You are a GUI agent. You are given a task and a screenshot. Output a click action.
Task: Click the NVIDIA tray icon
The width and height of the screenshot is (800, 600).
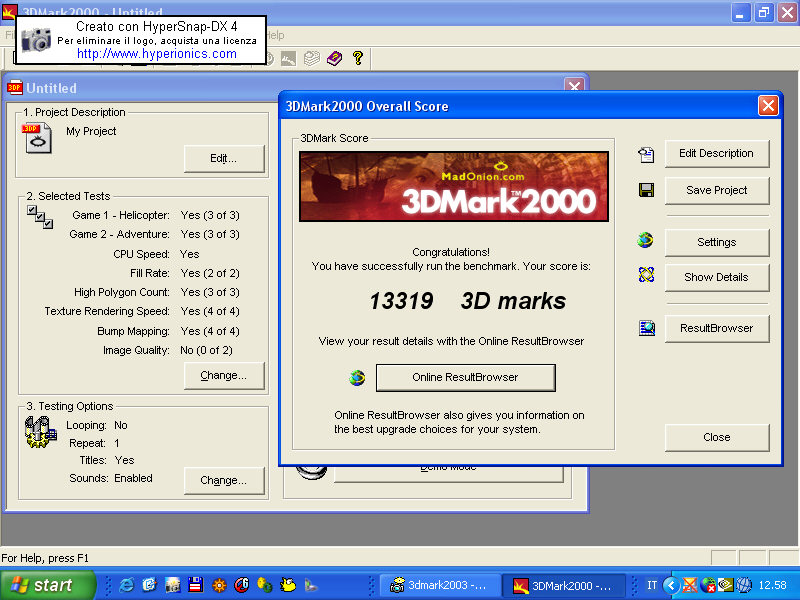coord(725,585)
